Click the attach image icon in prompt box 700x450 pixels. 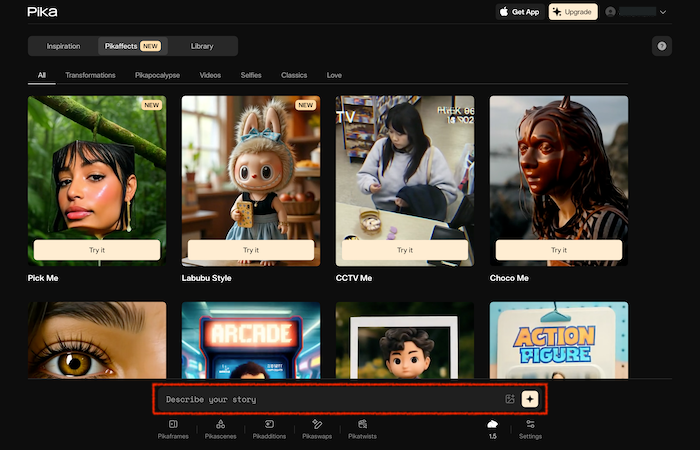(x=510, y=399)
